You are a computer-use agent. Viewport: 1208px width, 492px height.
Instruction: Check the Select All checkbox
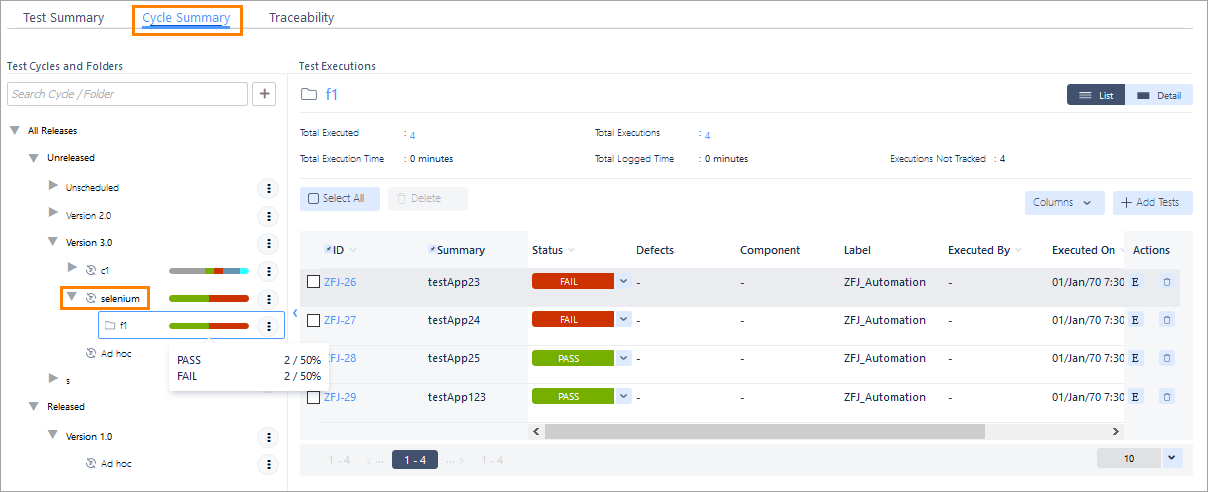coord(314,199)
